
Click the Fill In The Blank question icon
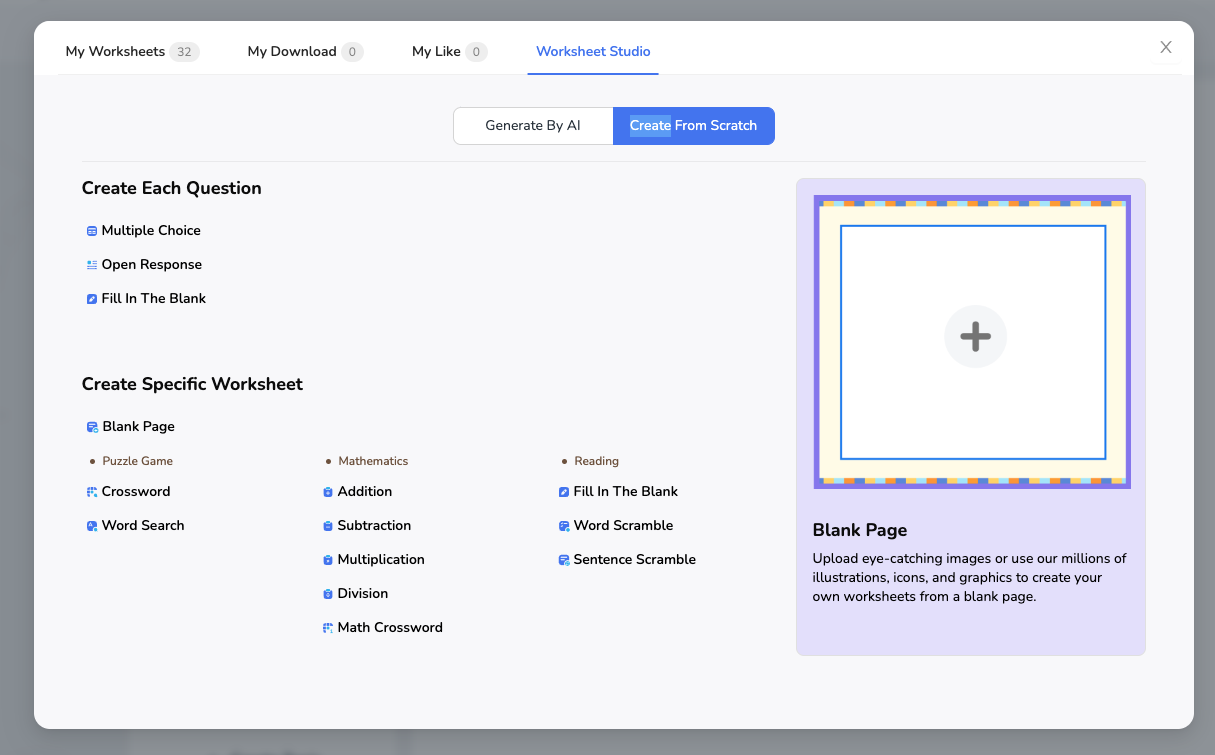91,298
